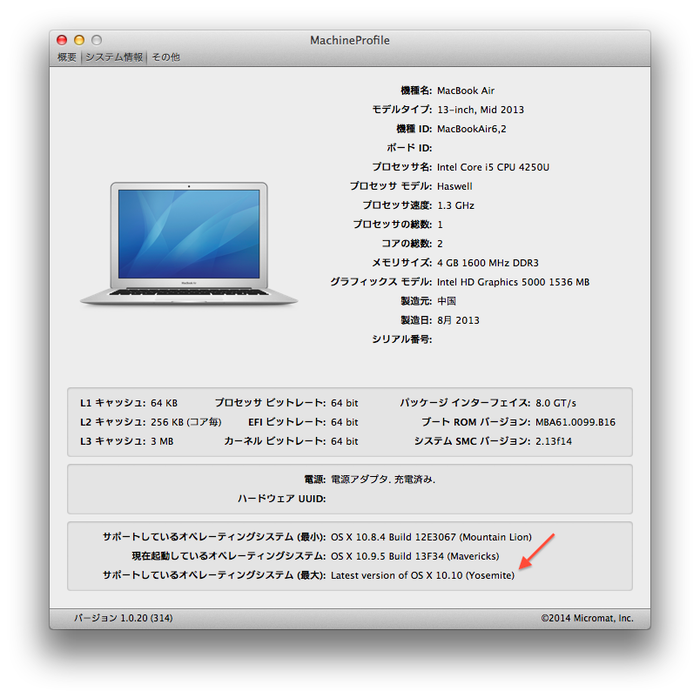Switch to the システム情報 tab
The image size is (700, 698).
point(114,57)
